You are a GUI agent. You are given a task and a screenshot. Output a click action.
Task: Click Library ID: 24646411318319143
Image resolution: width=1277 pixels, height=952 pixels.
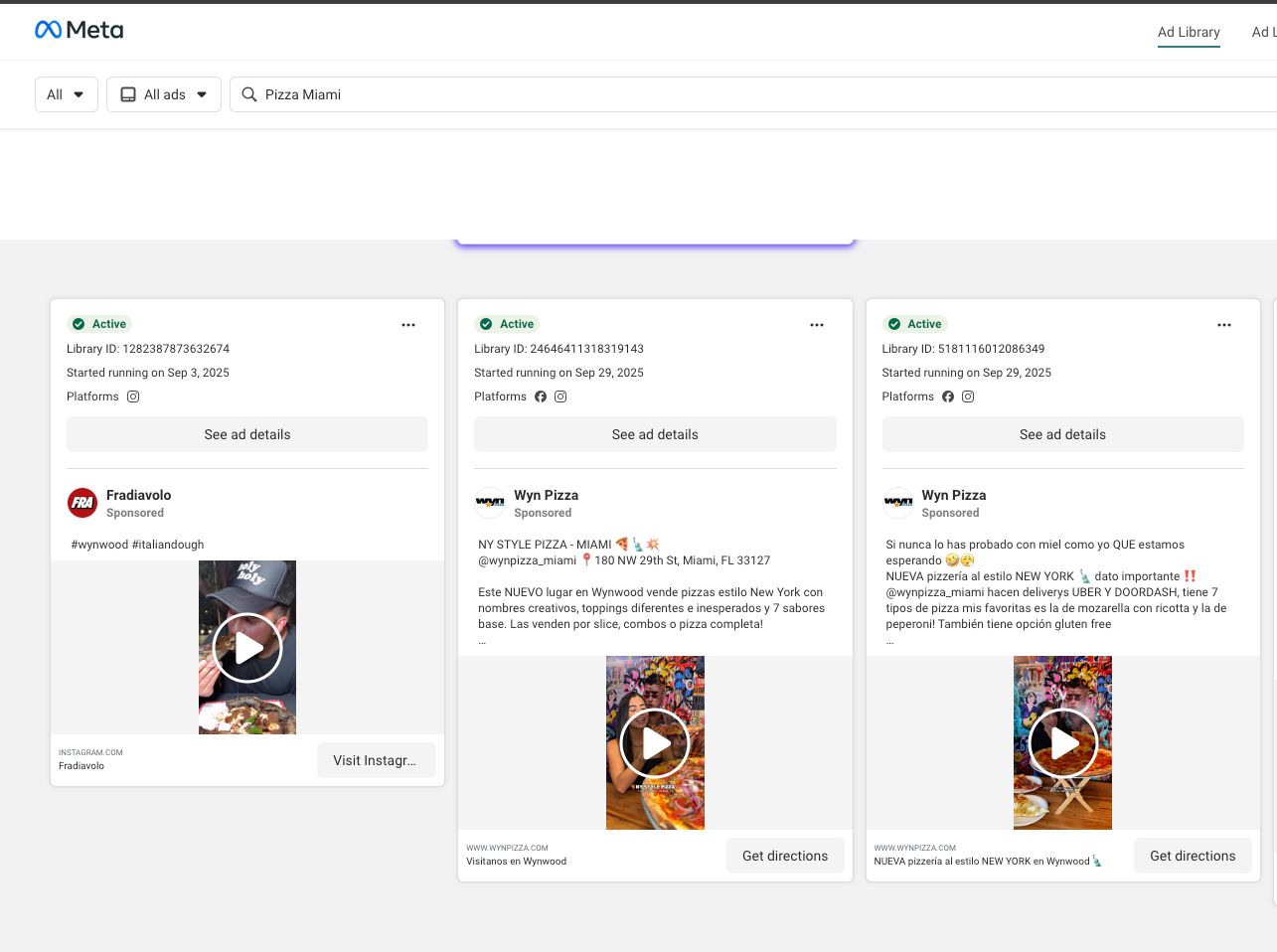click(559, 349)
